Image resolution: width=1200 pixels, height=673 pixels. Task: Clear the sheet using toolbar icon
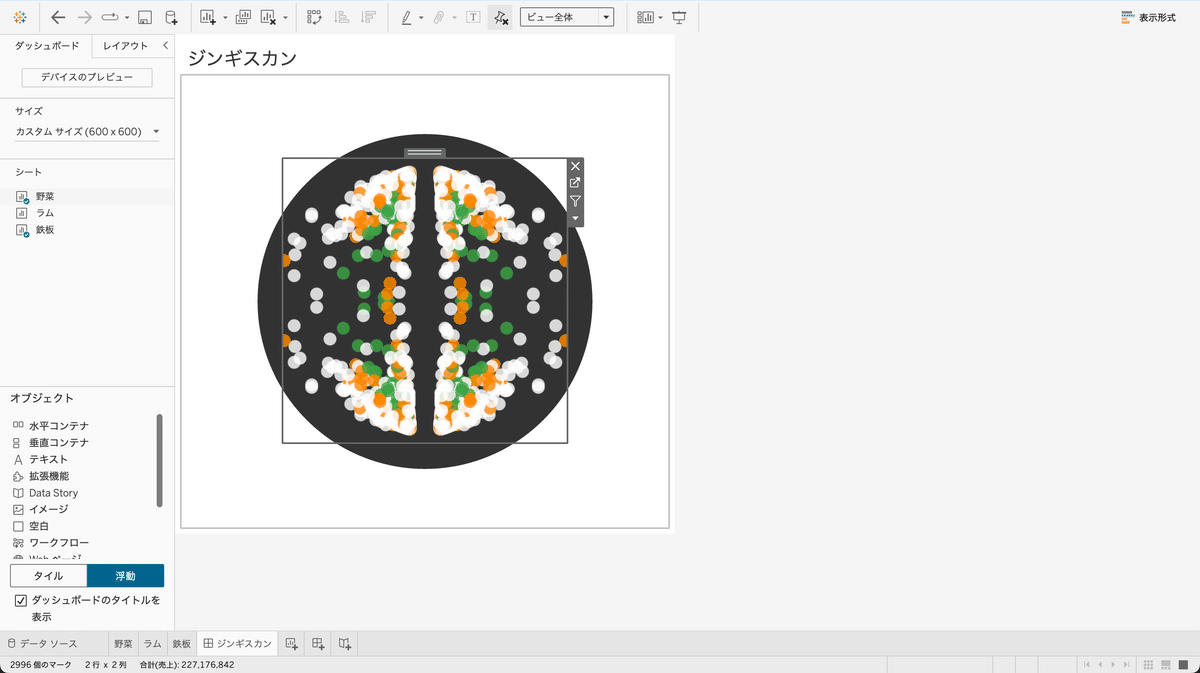[x=268, y=17]
